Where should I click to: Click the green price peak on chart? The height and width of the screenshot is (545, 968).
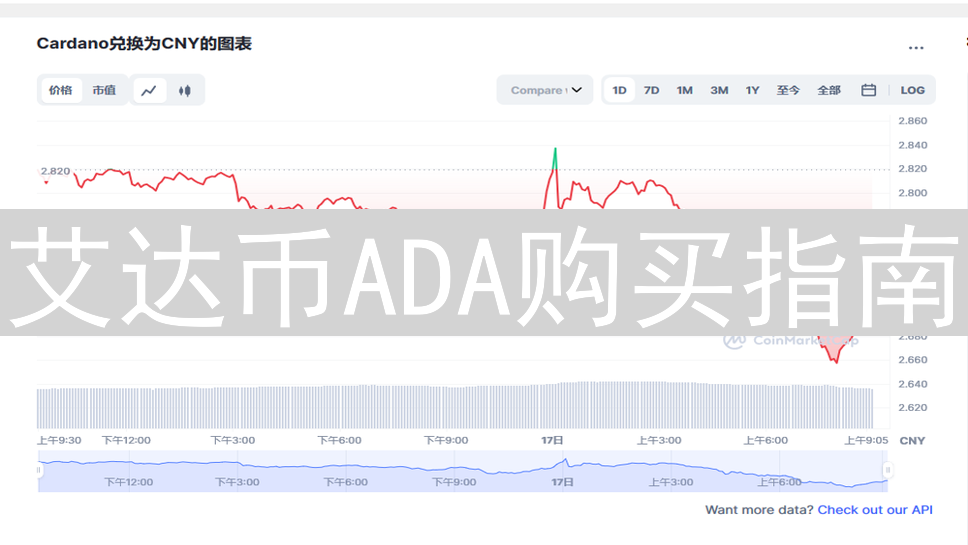(x=555, y=158)
